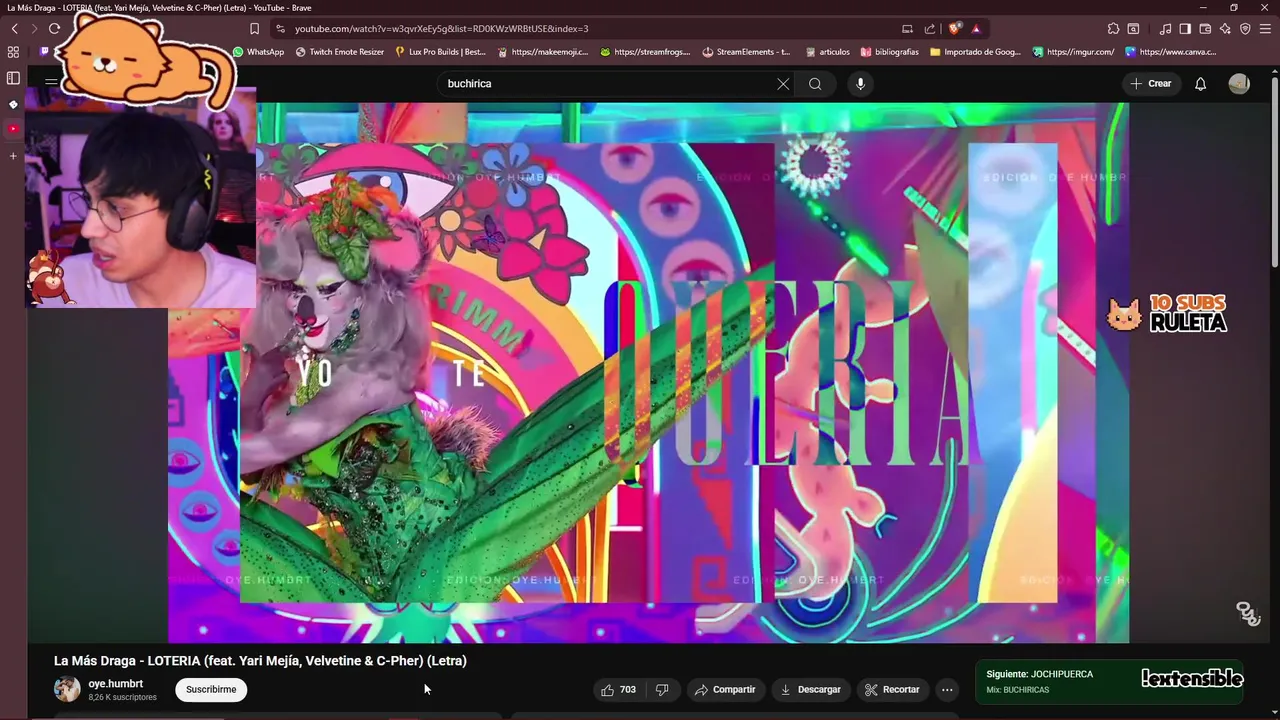Image resolution: width=1280 pixels, height=720 pixels.
Task: Open notifications bell
Action: click(1200, 84)
